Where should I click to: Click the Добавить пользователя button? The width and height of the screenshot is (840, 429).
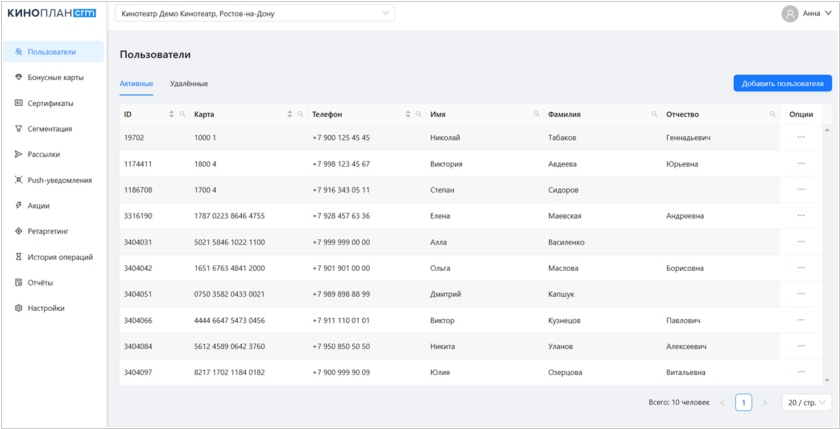(x=782, y=84)
